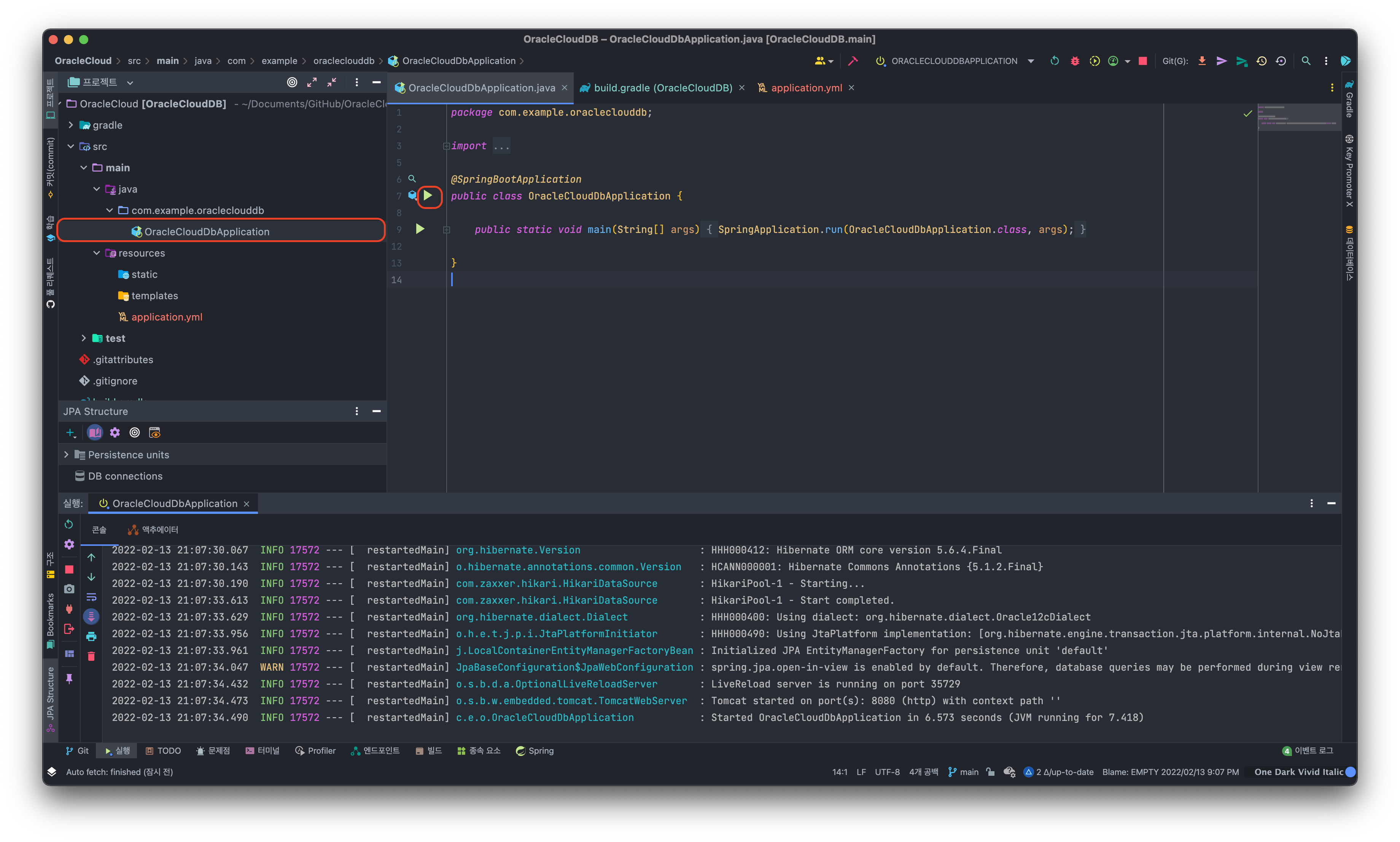Click the Git push arrow icon

click(x=1222, y=61)
